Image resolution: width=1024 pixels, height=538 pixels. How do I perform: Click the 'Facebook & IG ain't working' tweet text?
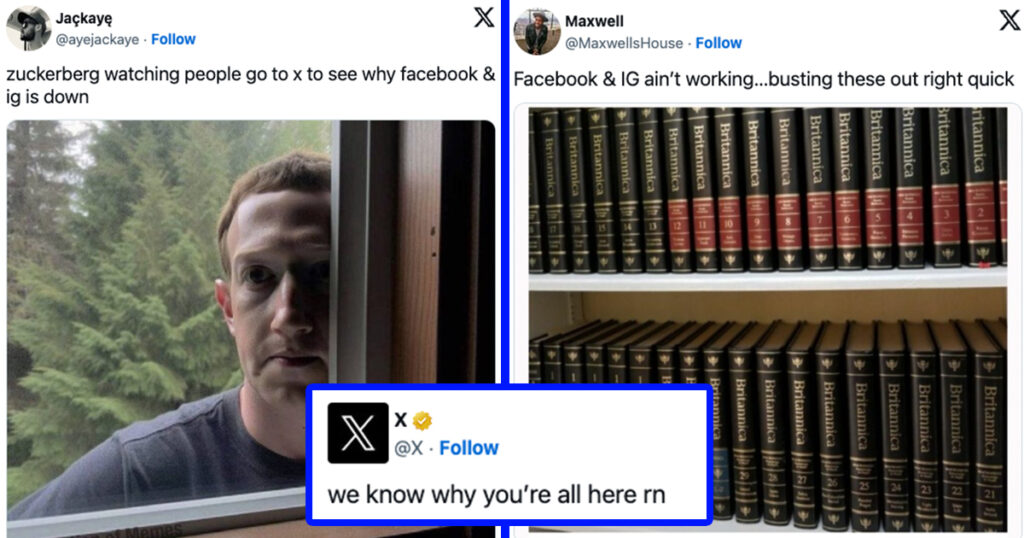763,80
